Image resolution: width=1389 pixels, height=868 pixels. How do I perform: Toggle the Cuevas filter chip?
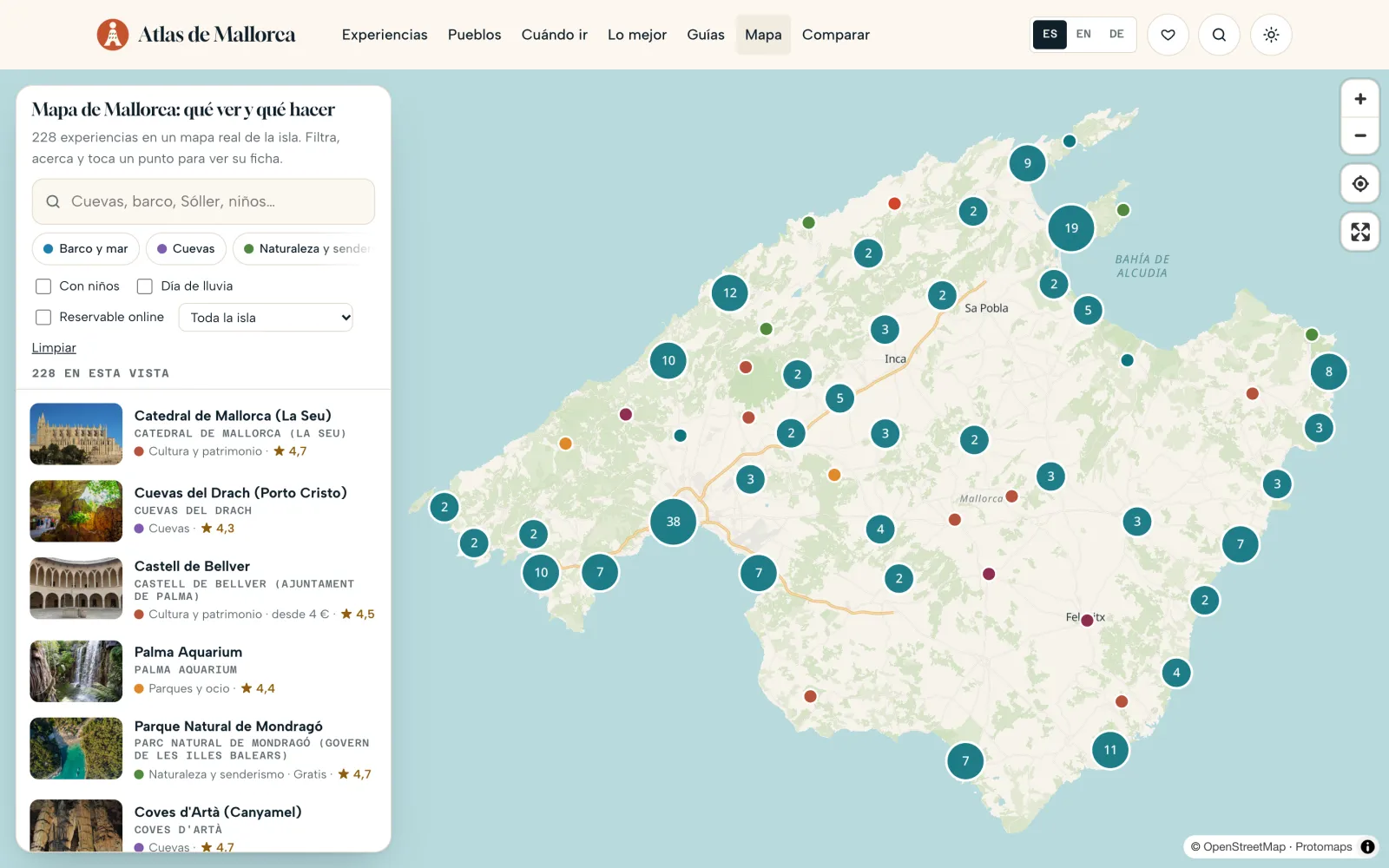[x=186, y=249]
